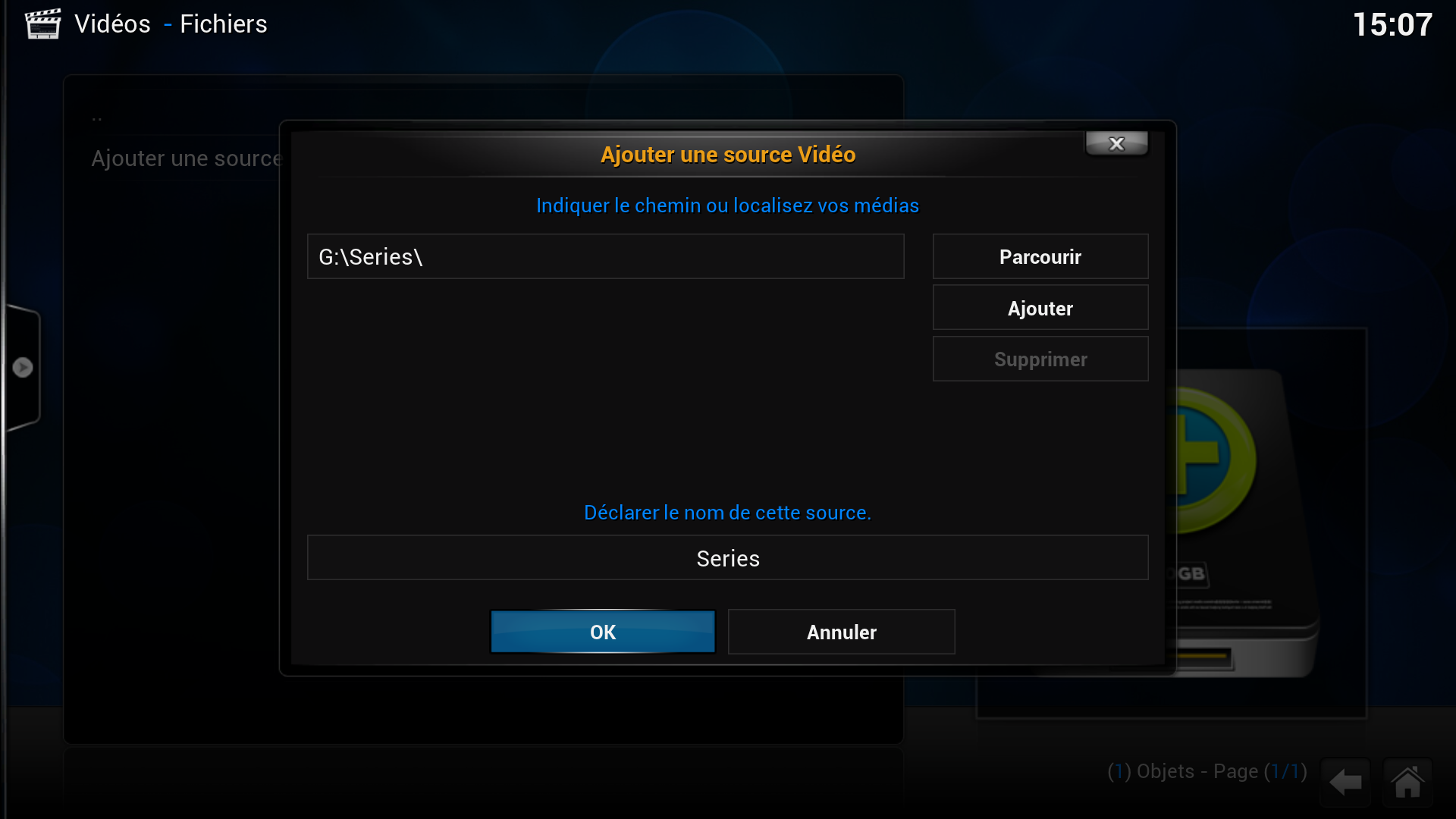This screenshot has height=819, width=1456.
Task: Open Parcourir to browse for media
Action: 1040,257
